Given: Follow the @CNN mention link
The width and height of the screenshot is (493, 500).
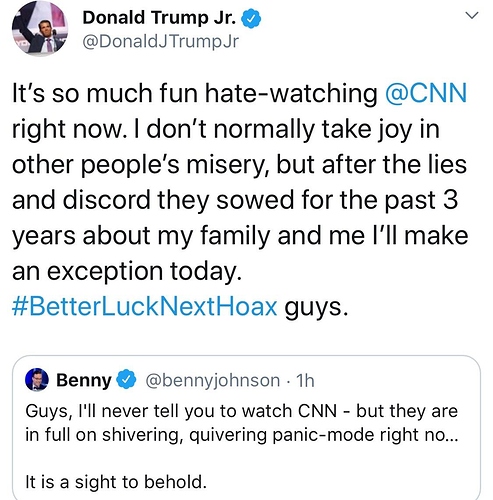Looking at the screenshot, I should point(426,93).
